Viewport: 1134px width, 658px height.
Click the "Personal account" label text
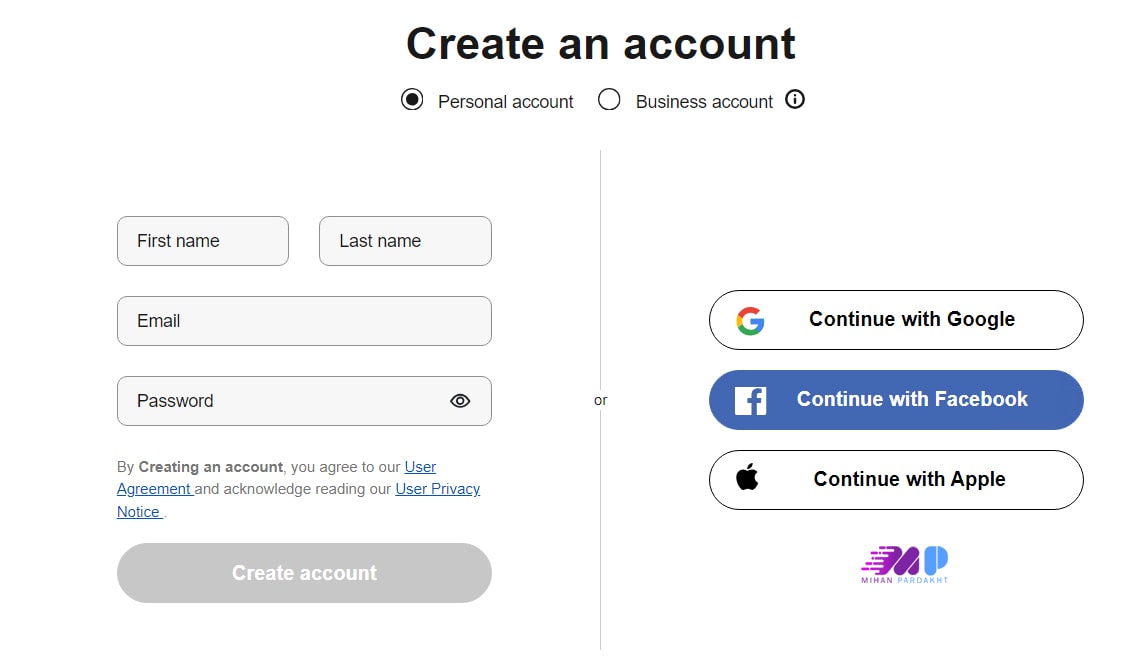click(x=505, y=102)
